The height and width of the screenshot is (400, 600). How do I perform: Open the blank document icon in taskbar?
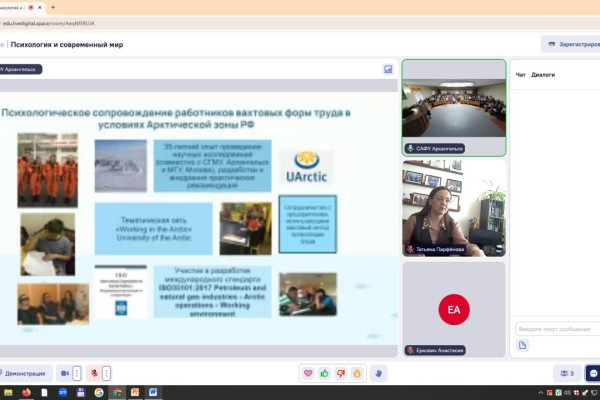44,392
